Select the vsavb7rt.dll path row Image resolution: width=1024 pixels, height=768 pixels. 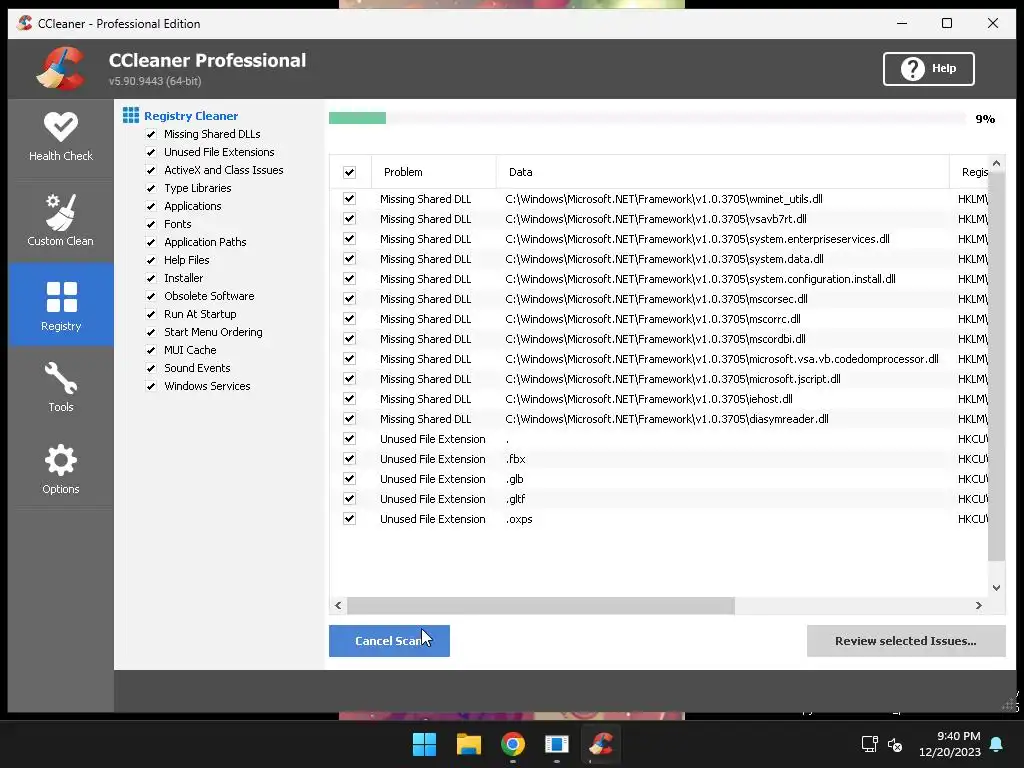tap(658, 219)
